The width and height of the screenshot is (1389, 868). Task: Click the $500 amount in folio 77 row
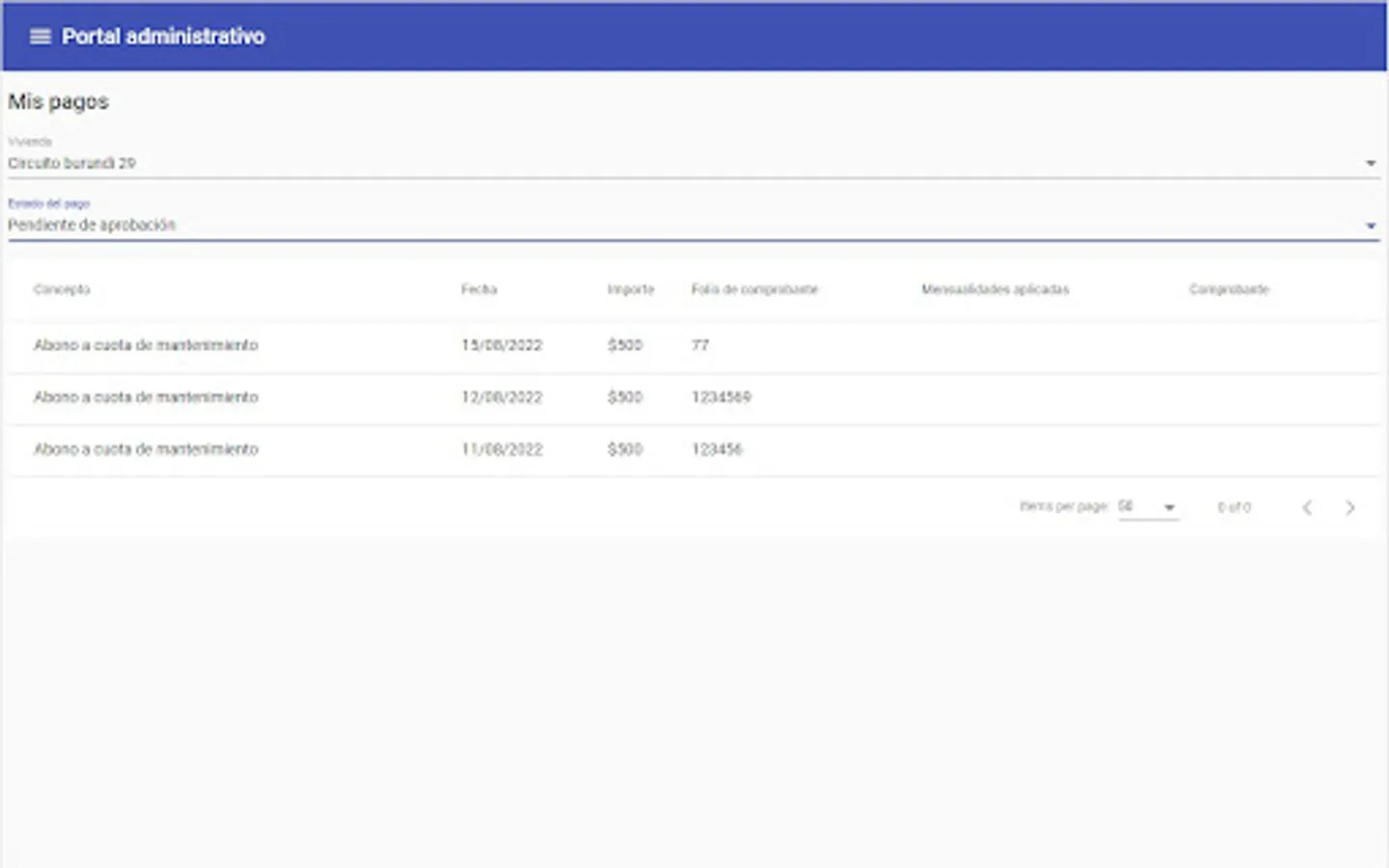pyautogui.click(x=625, y=345)
